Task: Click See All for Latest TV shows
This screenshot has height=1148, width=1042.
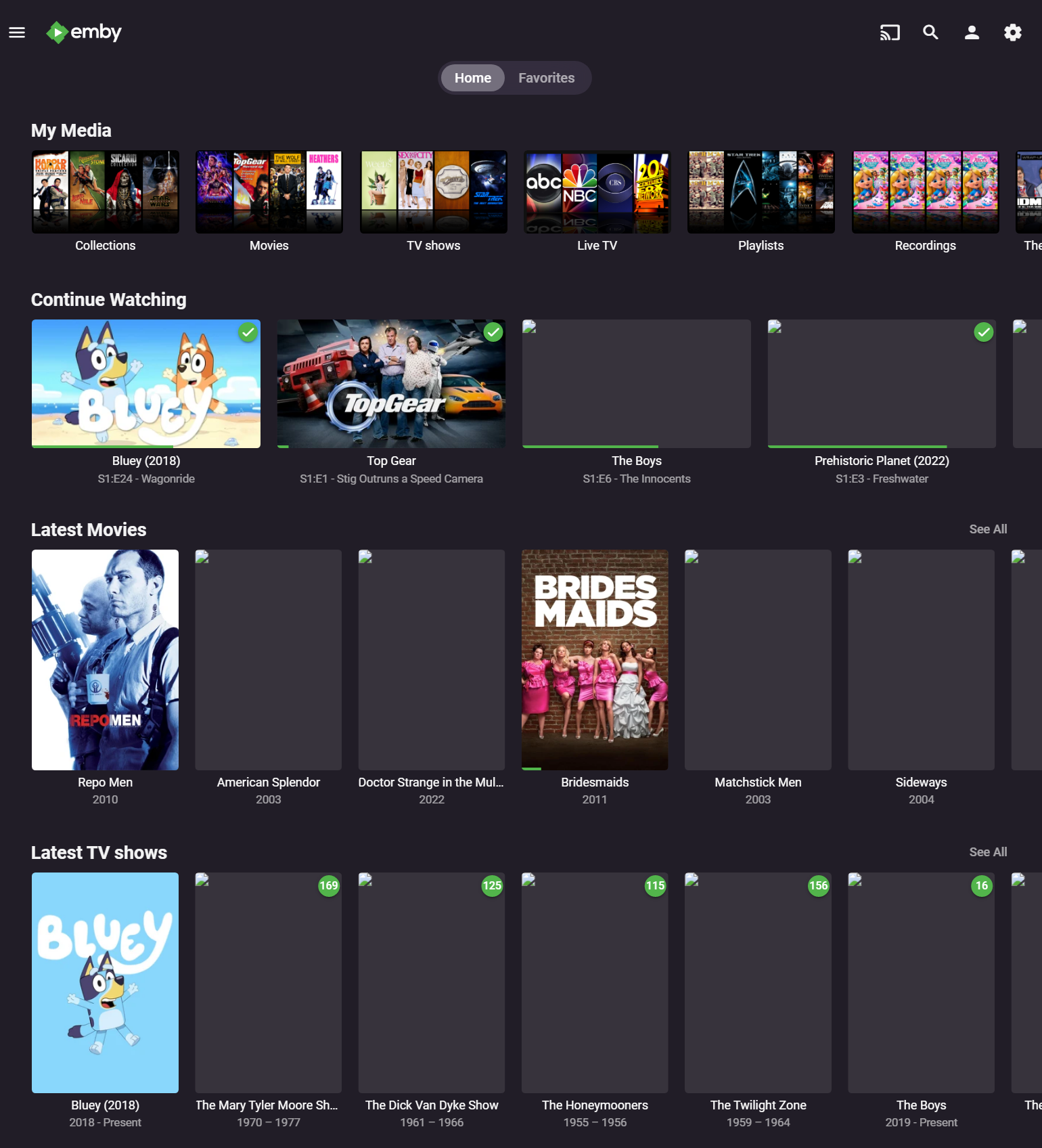Action: pos(988,852)
